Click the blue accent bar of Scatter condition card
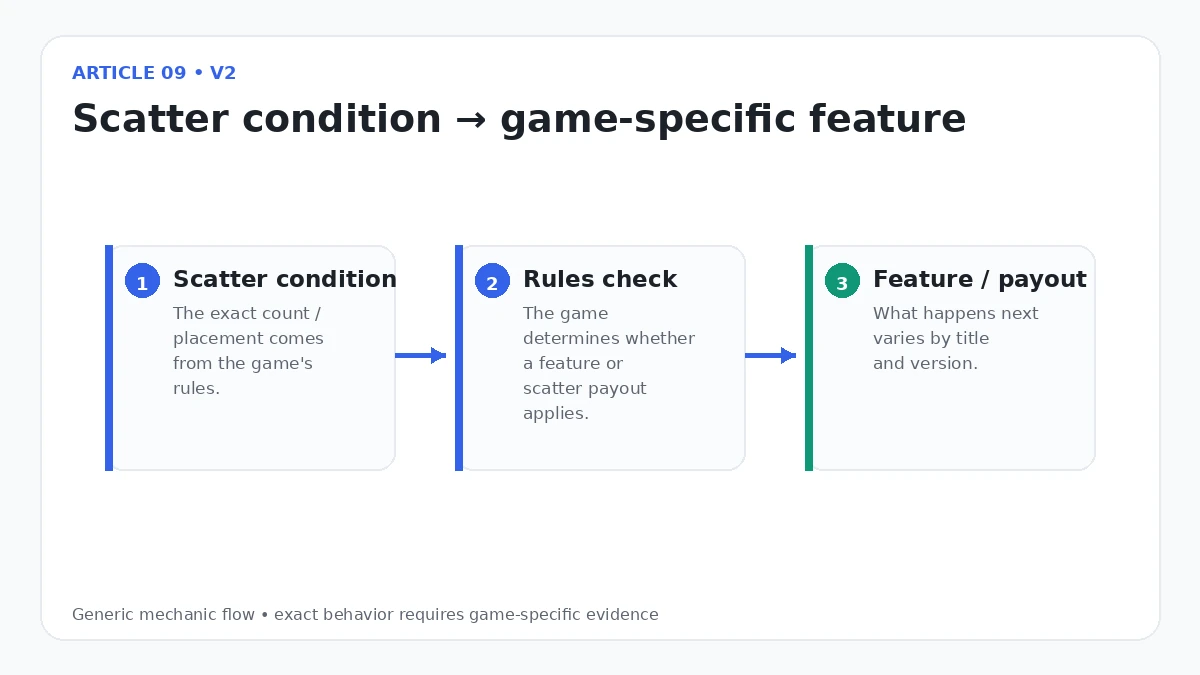 [109, 357]
